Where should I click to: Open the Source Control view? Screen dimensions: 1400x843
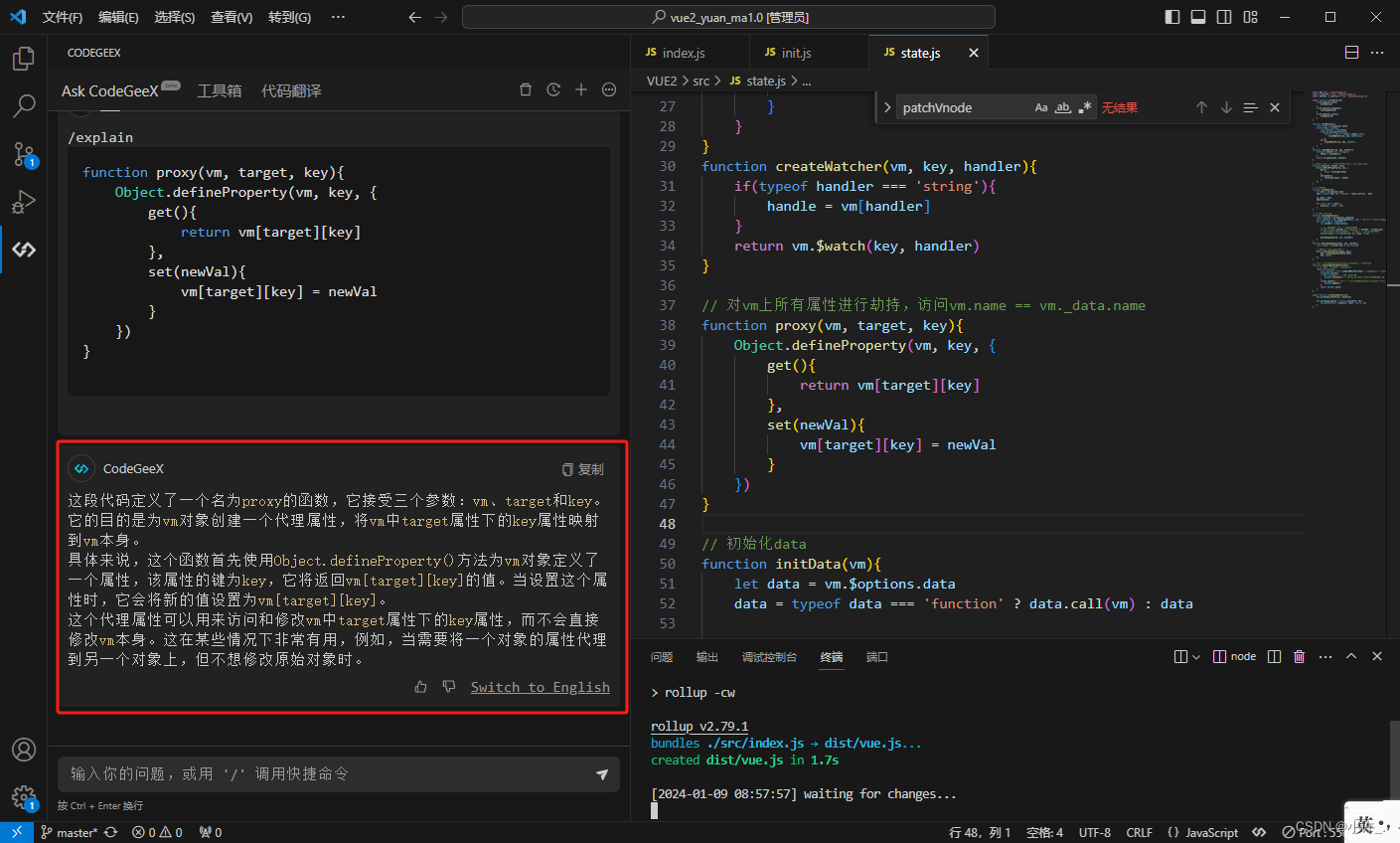pos(23,154)
